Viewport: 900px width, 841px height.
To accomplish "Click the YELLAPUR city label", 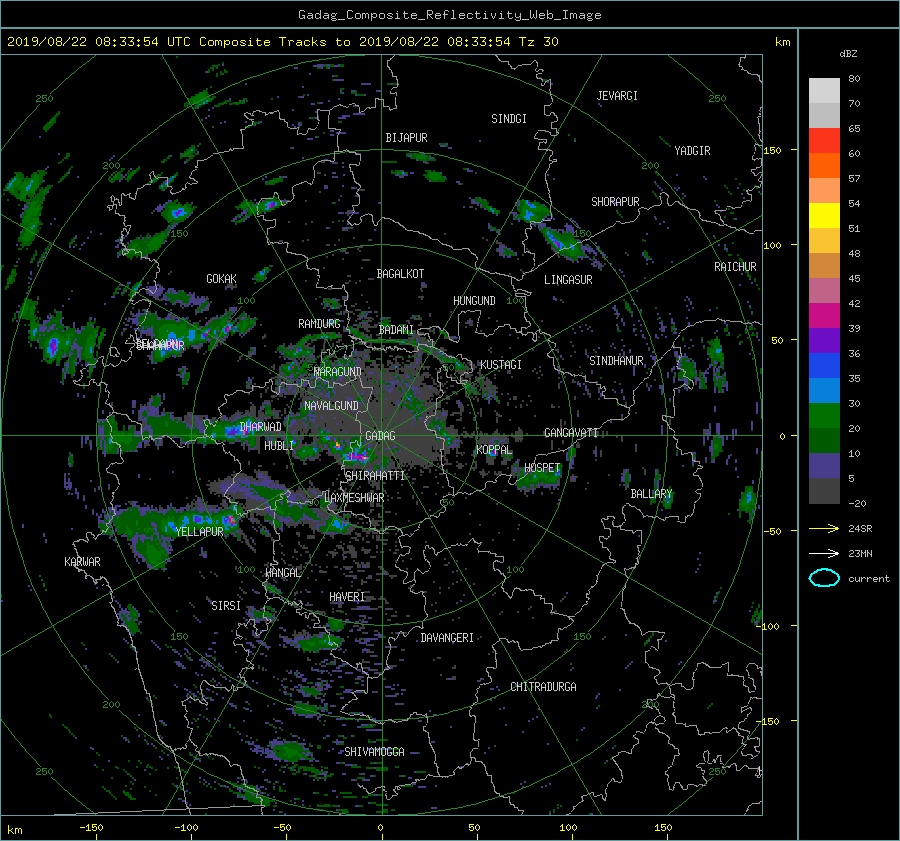I will (x=199, y=532).
